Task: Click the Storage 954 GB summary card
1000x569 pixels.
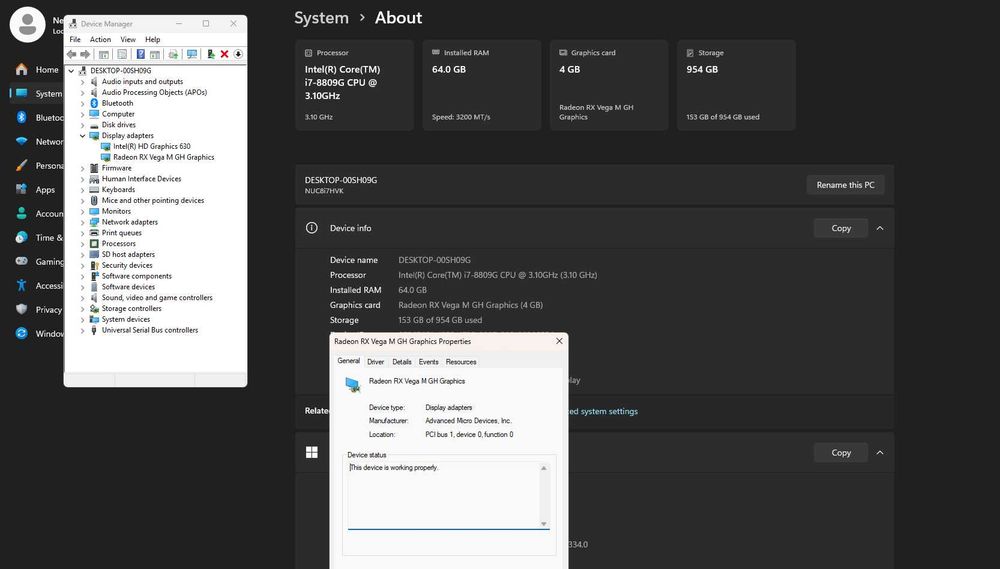Action: 736,85
